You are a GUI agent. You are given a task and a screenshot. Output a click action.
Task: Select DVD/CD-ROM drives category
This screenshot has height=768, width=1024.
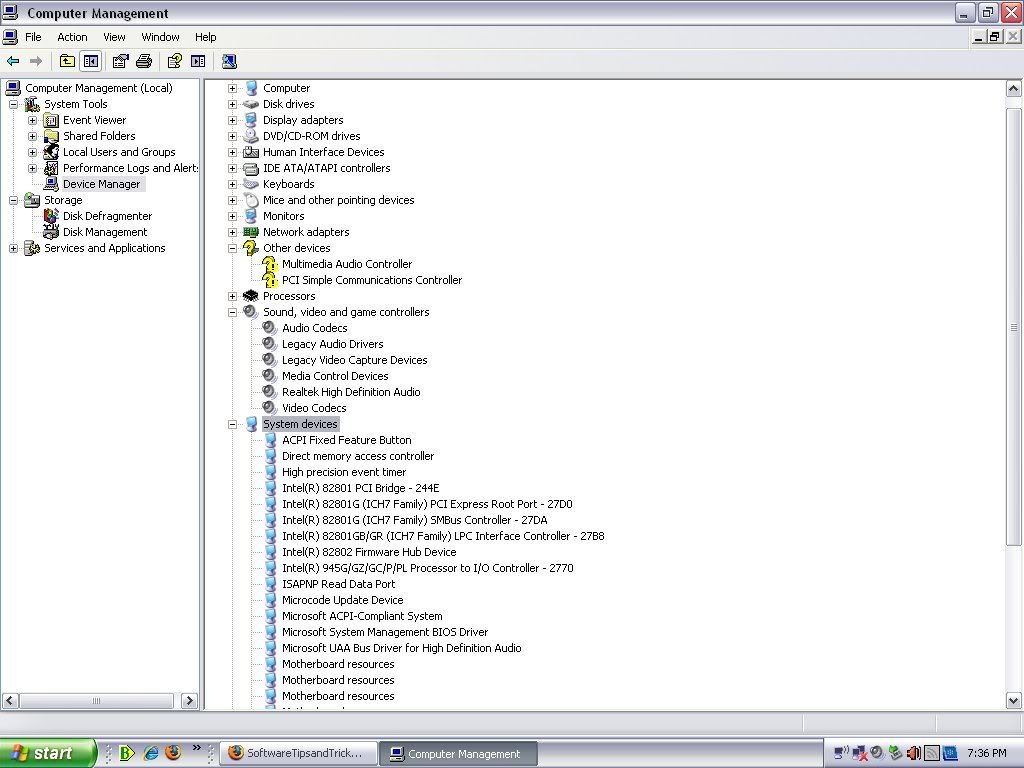pyautogui.click(x=312, y=136)
